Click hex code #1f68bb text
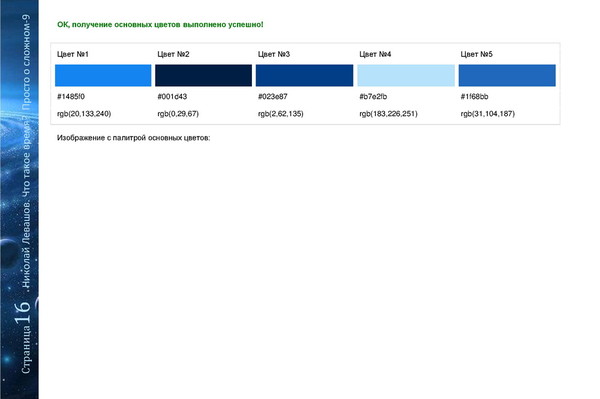600x399 pixels. pyautogui.click(x=474, y=97)
